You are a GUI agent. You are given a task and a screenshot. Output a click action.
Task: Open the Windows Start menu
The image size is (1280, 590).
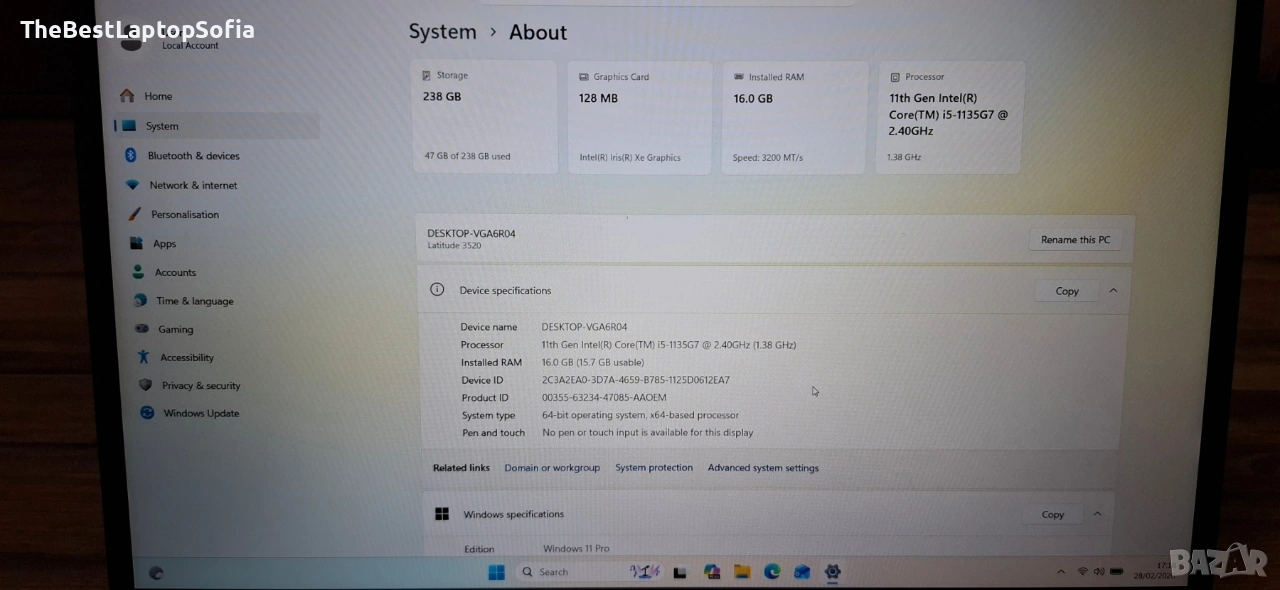pyautogui.click(x=497, y=572)
